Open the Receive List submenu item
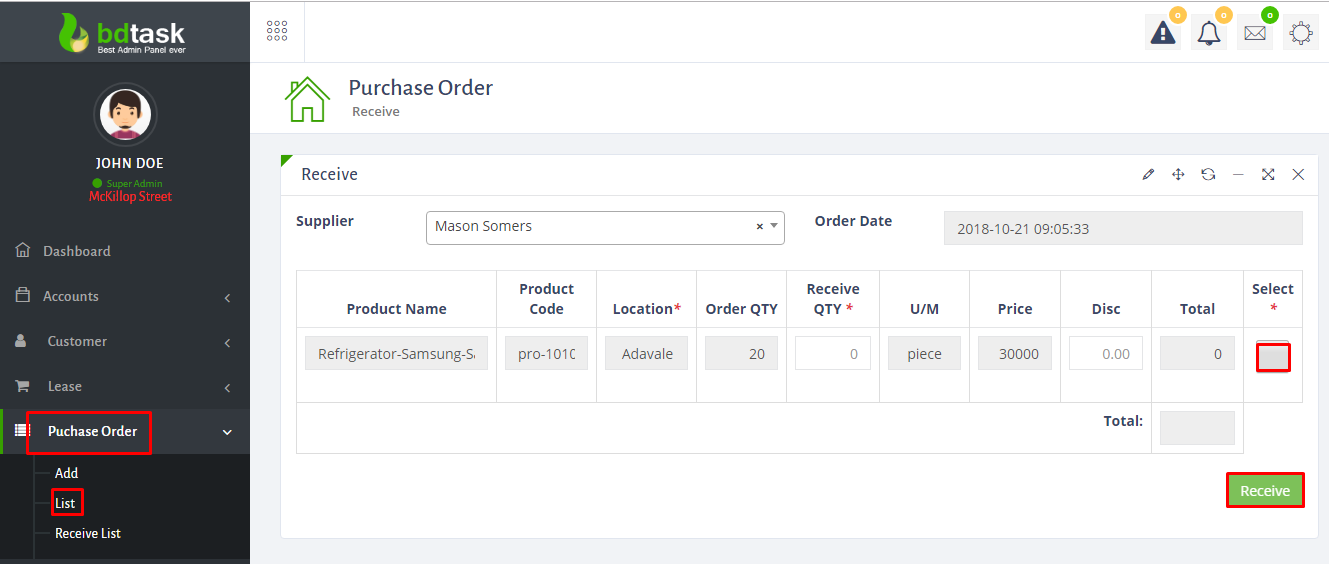 (x=88, y=533)
